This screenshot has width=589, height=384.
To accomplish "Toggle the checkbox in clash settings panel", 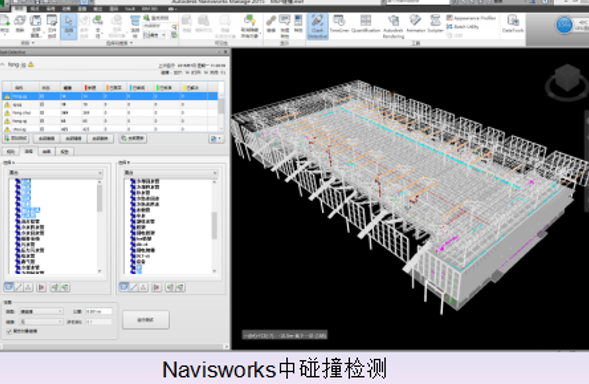I will 9,331.
